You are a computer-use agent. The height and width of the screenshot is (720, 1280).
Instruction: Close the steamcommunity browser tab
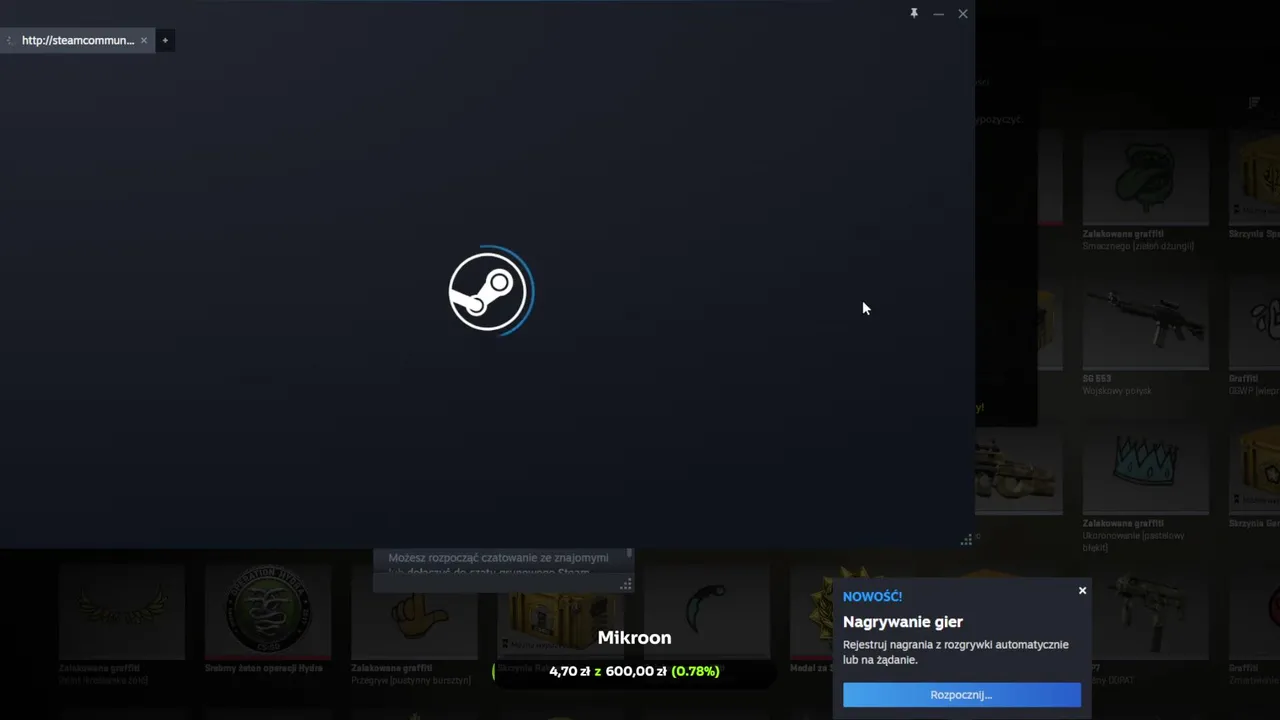[x=144, y=40]
